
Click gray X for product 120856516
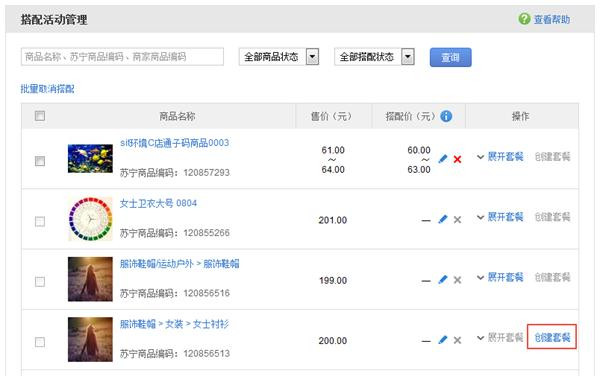(457, 280)
